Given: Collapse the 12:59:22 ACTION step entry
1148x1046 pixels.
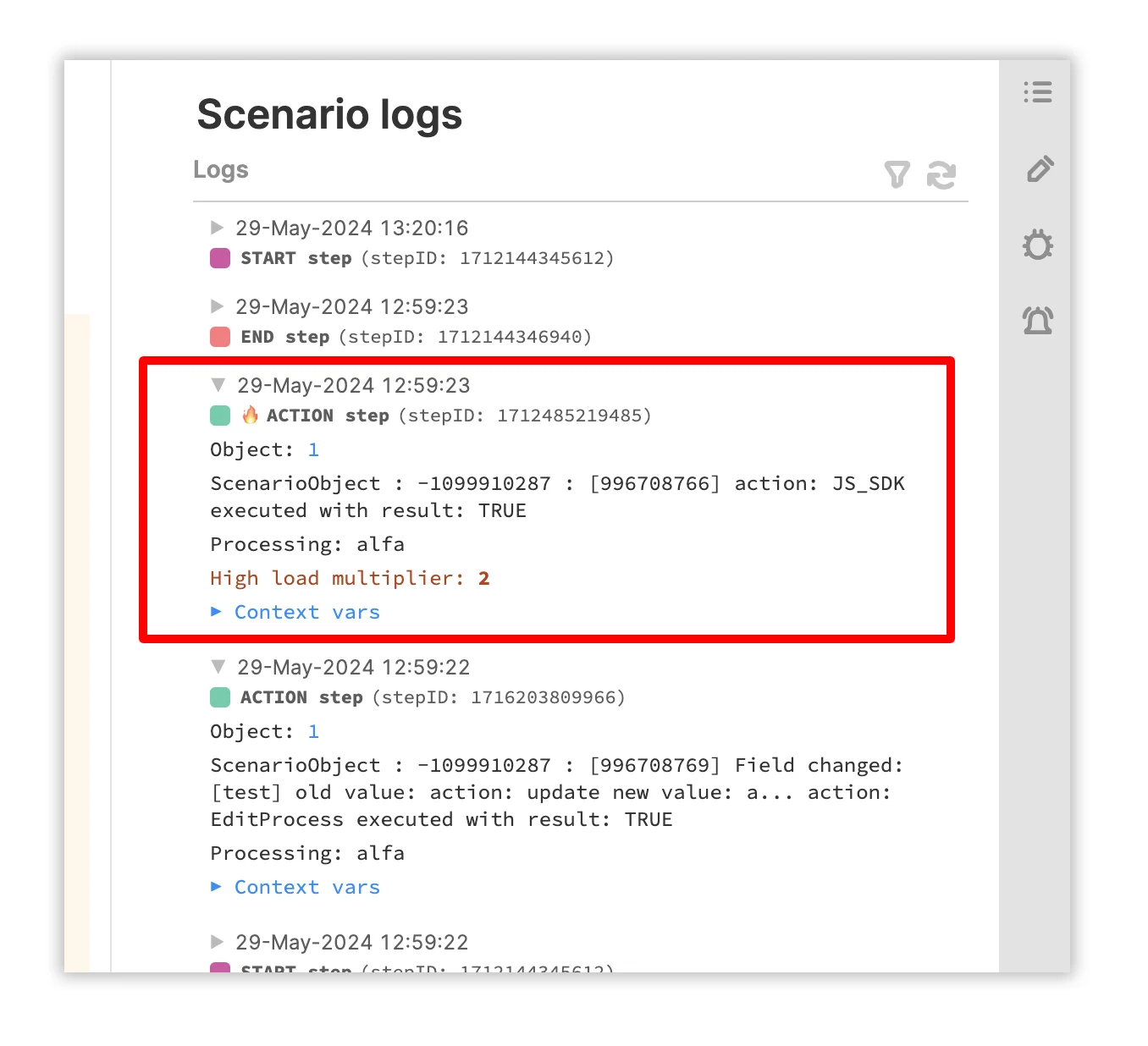Looking at the screenshot, I should tap(218, 667).
